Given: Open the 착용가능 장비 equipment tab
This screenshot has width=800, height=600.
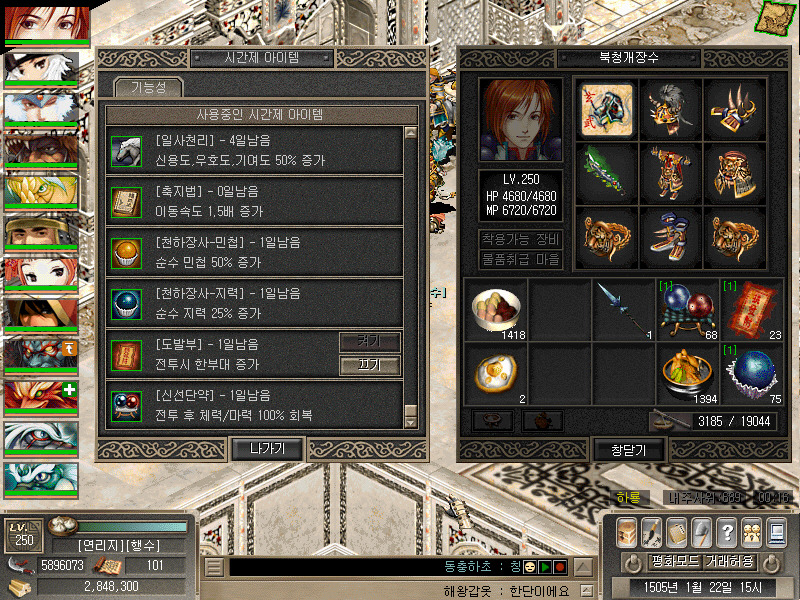Looking at the screenshot, I should [x=521, y=238].
